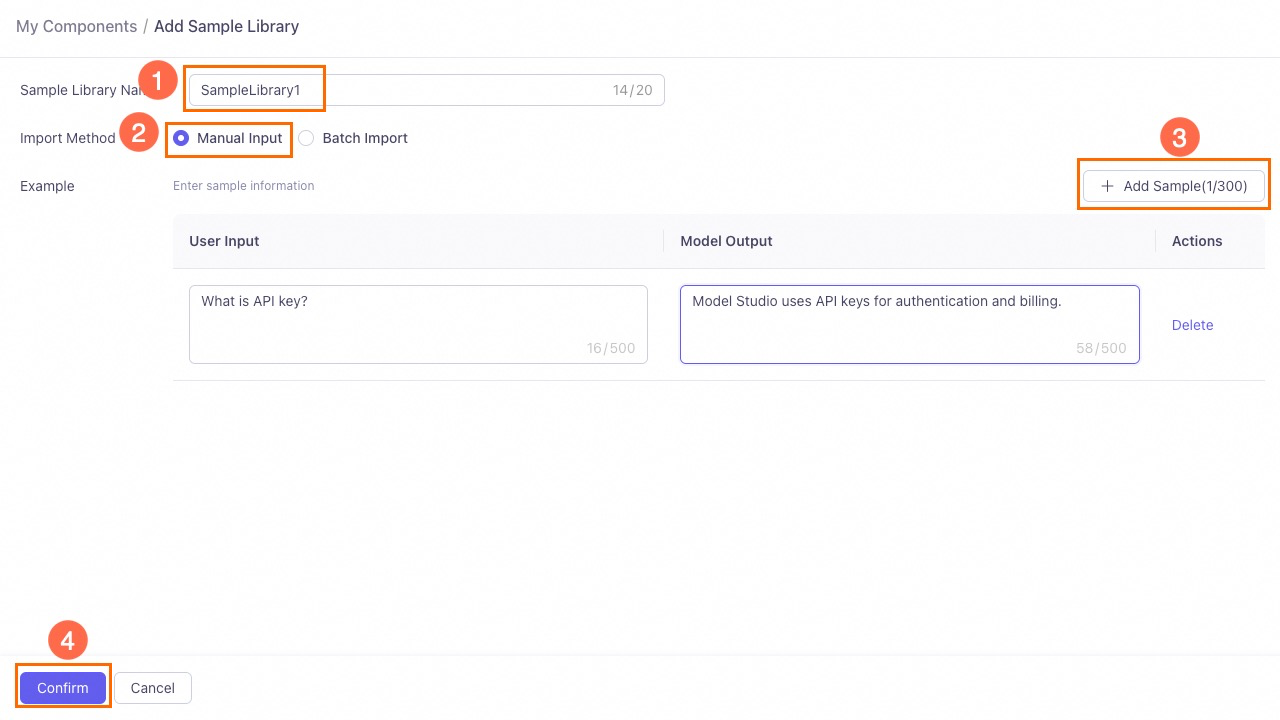Click the Actions column header
The height and width of the screenshot is (720, 1280).
tap(1197, 241)
